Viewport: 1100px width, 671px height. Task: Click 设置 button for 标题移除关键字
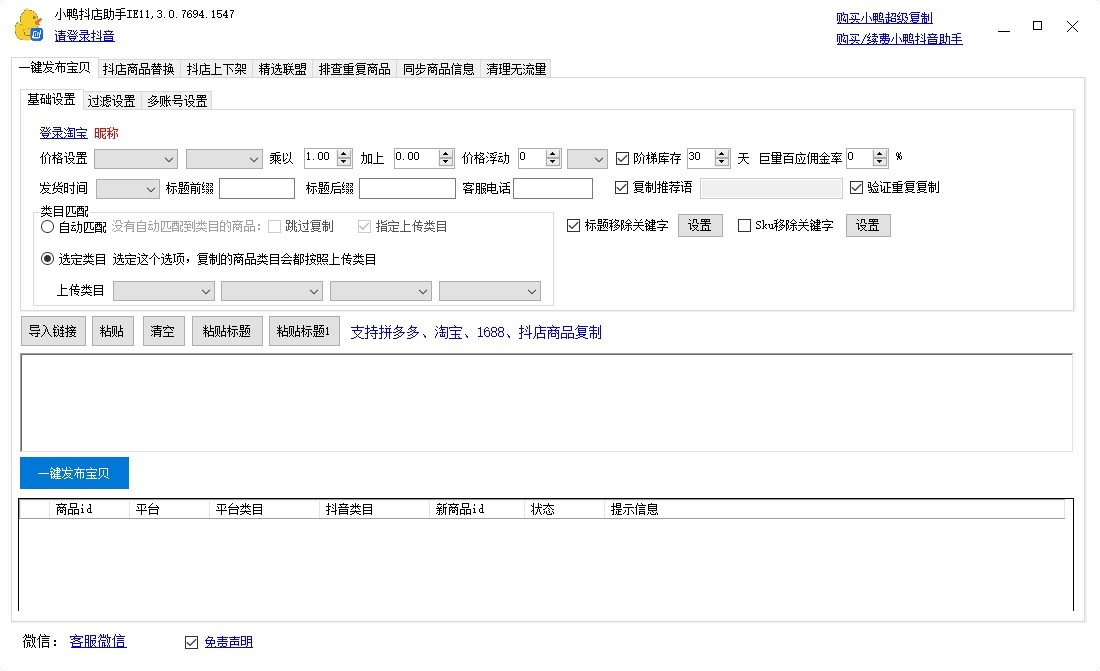point(700,225)
